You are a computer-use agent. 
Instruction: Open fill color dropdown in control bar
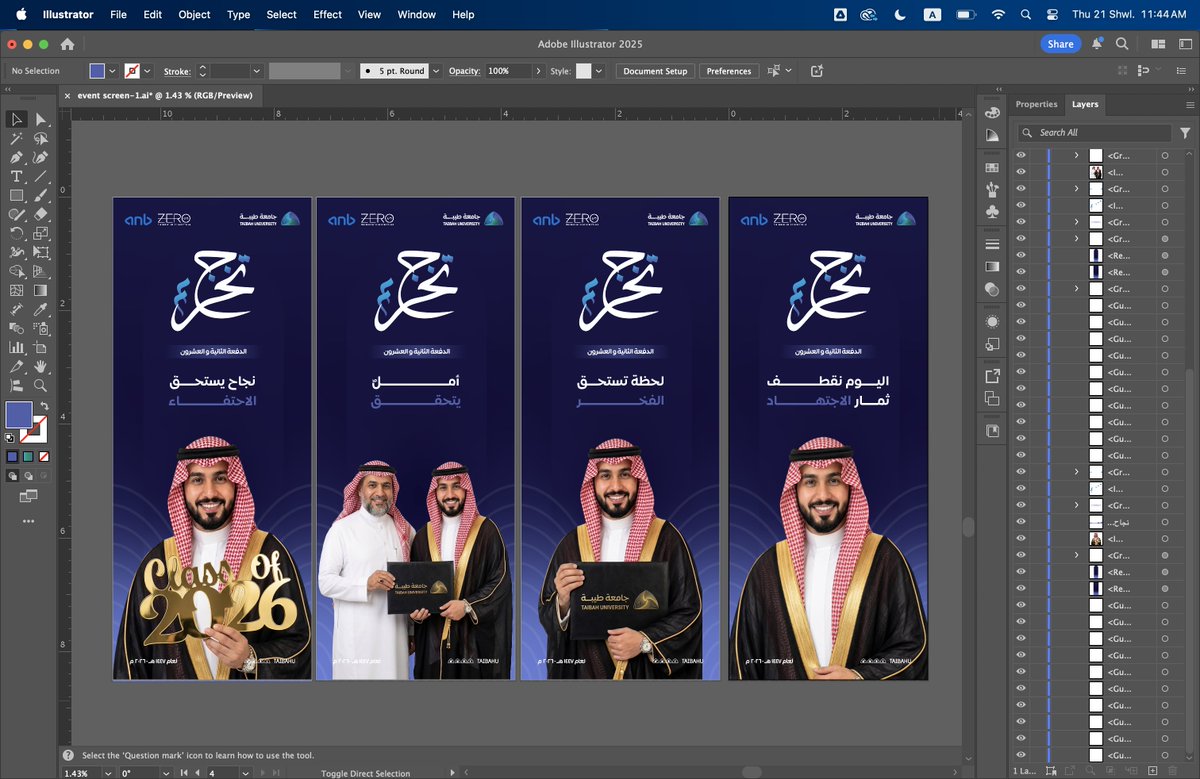pyautogui.click(x=113, y=71)
